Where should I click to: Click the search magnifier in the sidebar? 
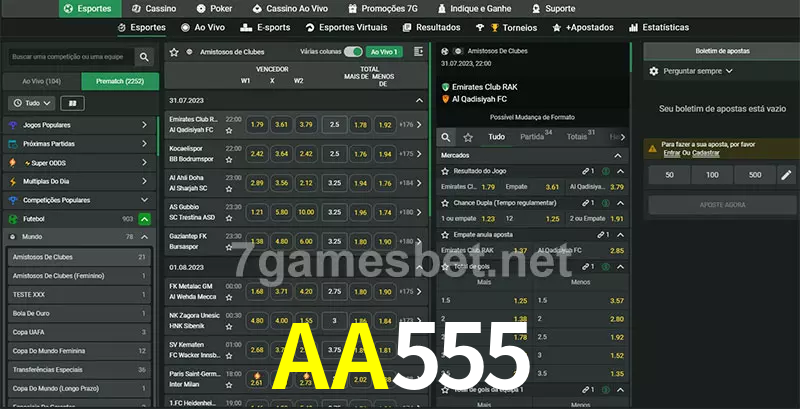[145, 58]
